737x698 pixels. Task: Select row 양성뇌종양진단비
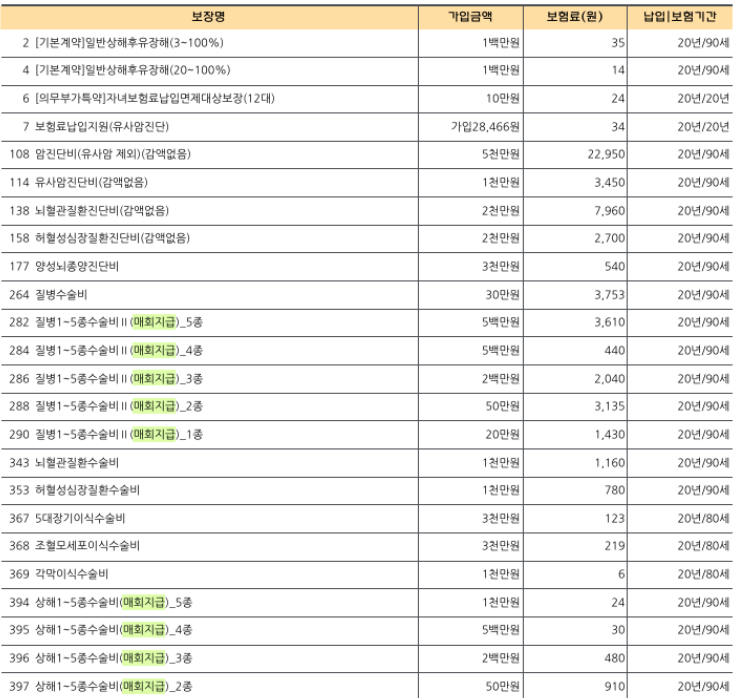367,267
